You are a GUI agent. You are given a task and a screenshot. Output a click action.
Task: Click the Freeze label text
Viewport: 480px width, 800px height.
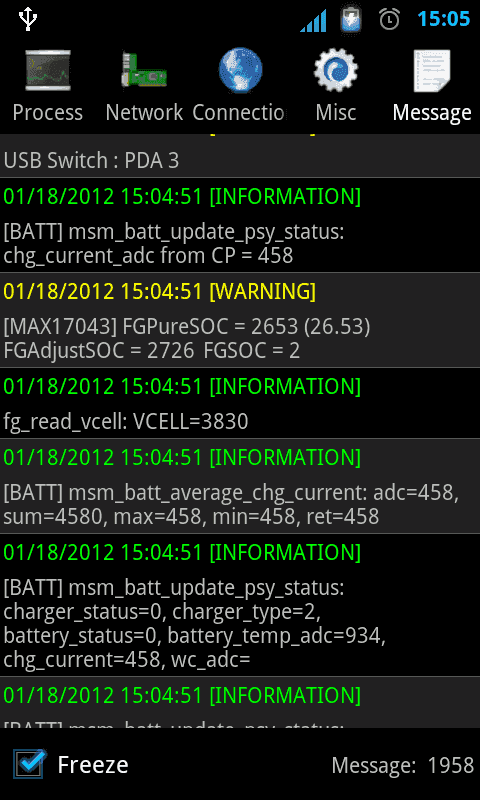point(93,765)
